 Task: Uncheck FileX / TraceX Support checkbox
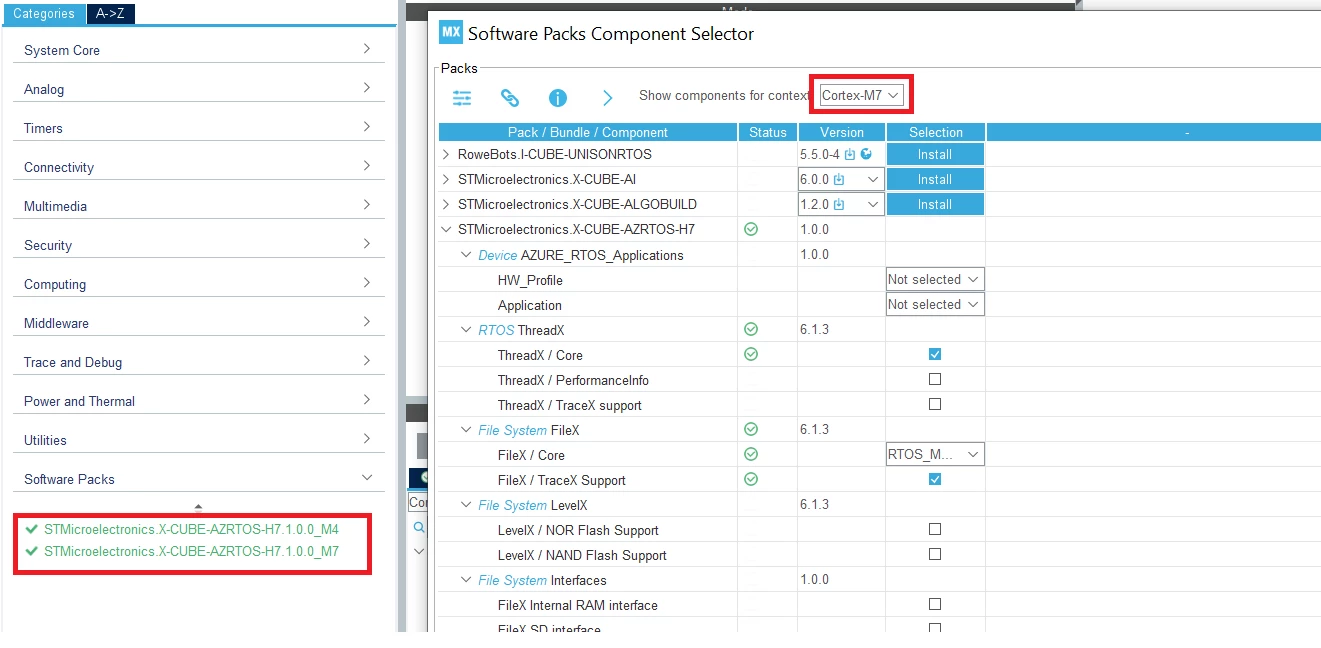coord(935,479)
